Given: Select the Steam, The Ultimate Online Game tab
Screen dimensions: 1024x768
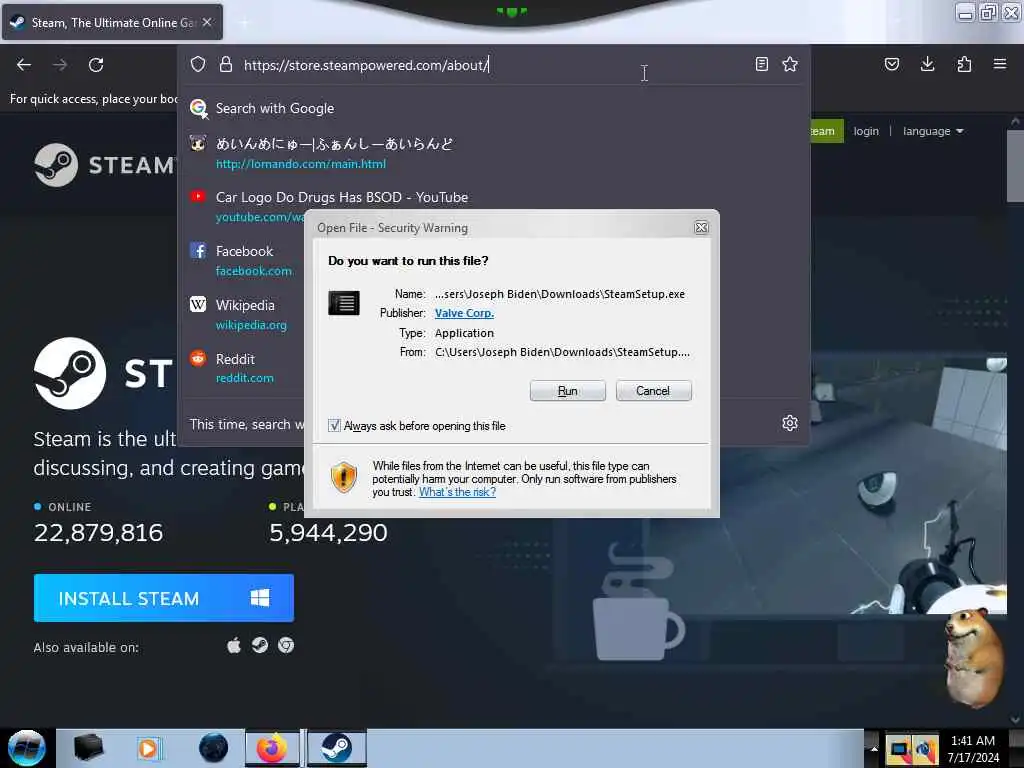Looking at the screenshot, I should pyautogui.click(x=112, y=22).
